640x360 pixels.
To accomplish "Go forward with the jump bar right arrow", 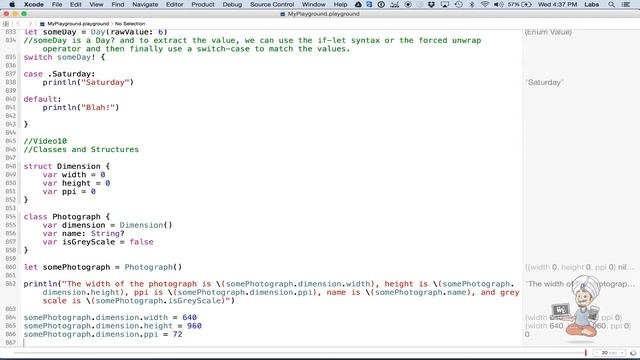I will click(30, 24).
